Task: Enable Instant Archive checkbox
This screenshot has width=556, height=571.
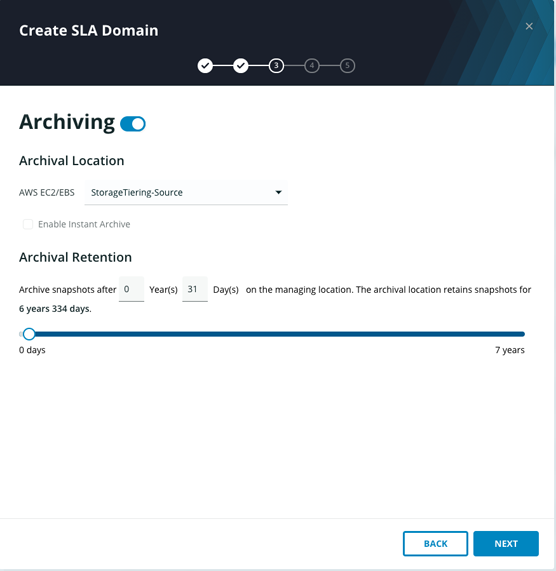Action: pos(28,224)
